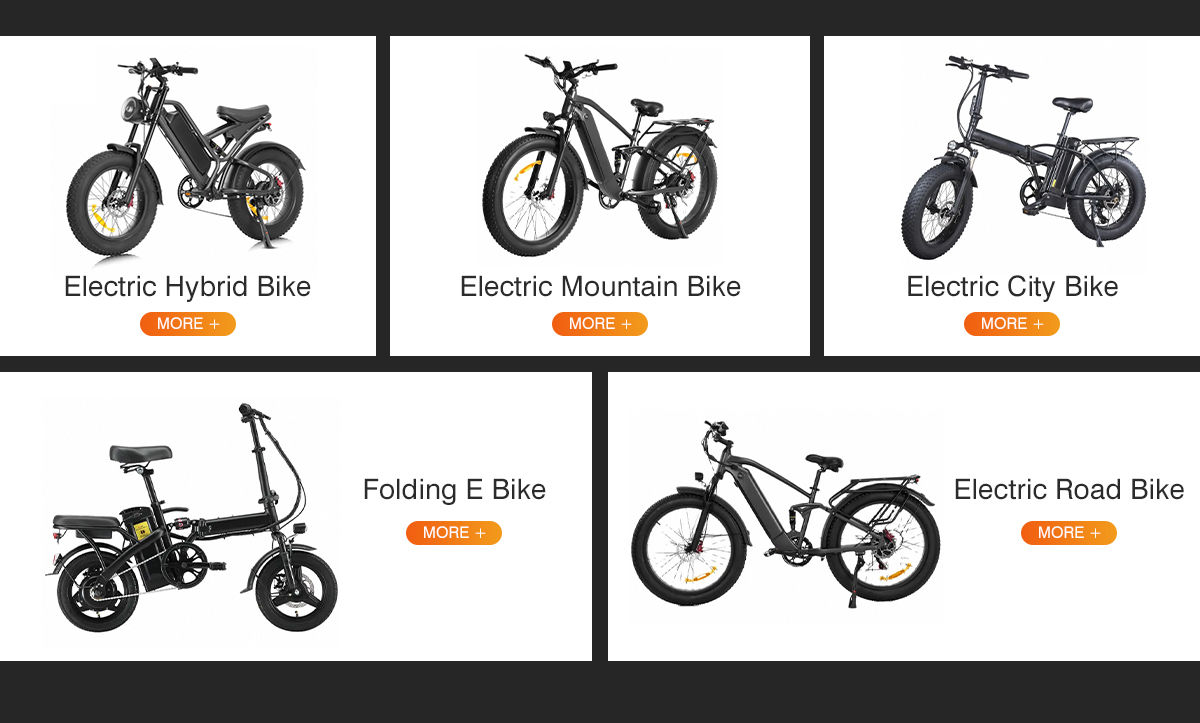Select the Electric City Bike title
The image size is (1200, 723).
(1012, 287)
